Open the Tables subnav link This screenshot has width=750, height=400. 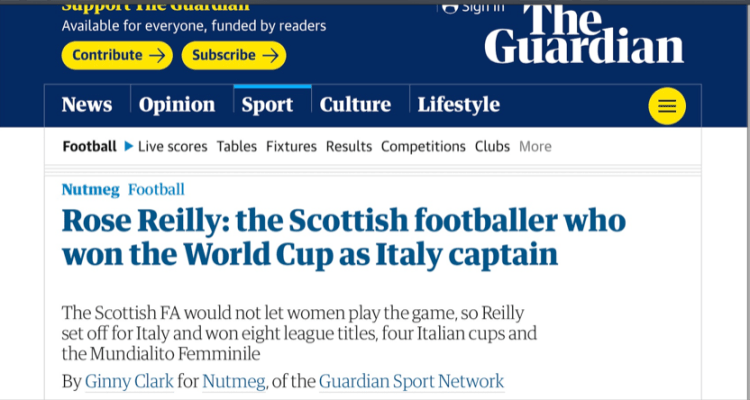click(237, 146)
